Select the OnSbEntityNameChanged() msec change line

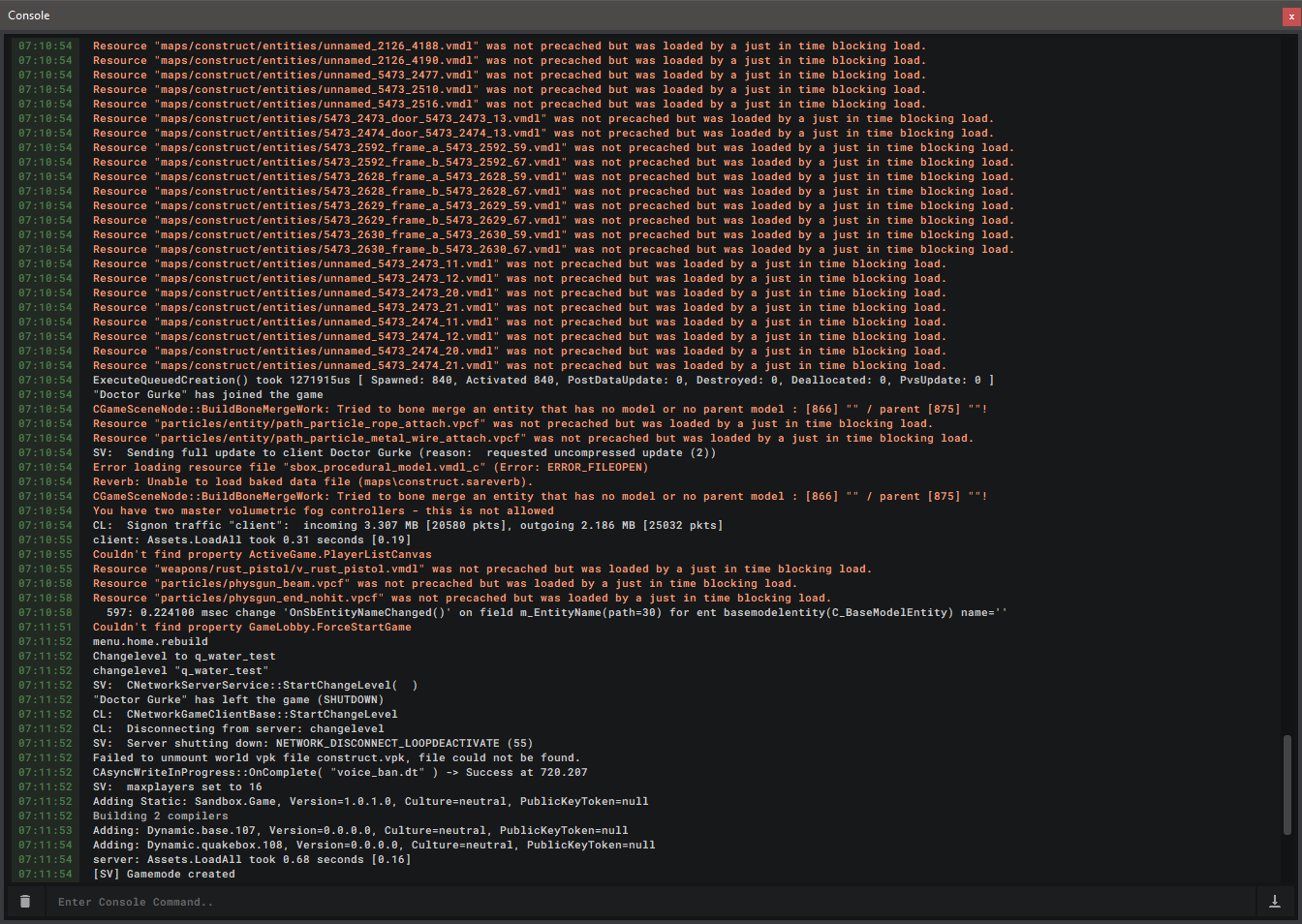point(557,612)
